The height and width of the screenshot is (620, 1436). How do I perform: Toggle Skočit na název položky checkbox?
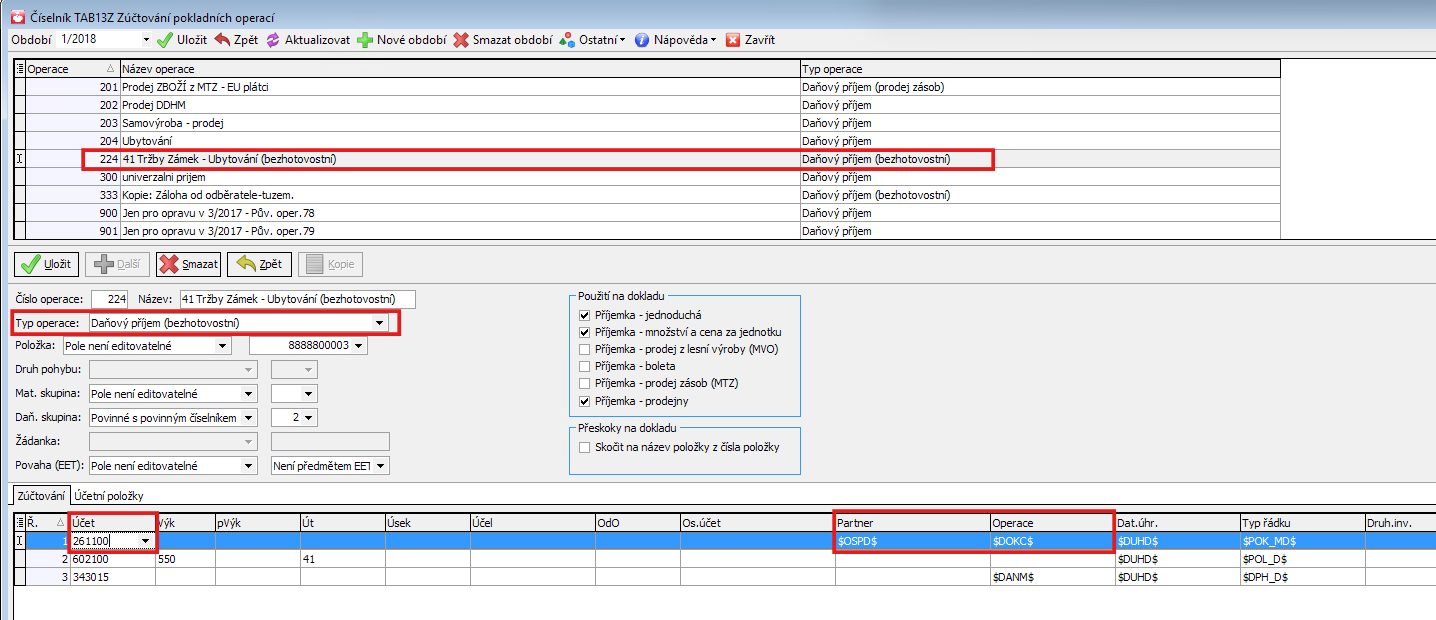pos(585,447)
